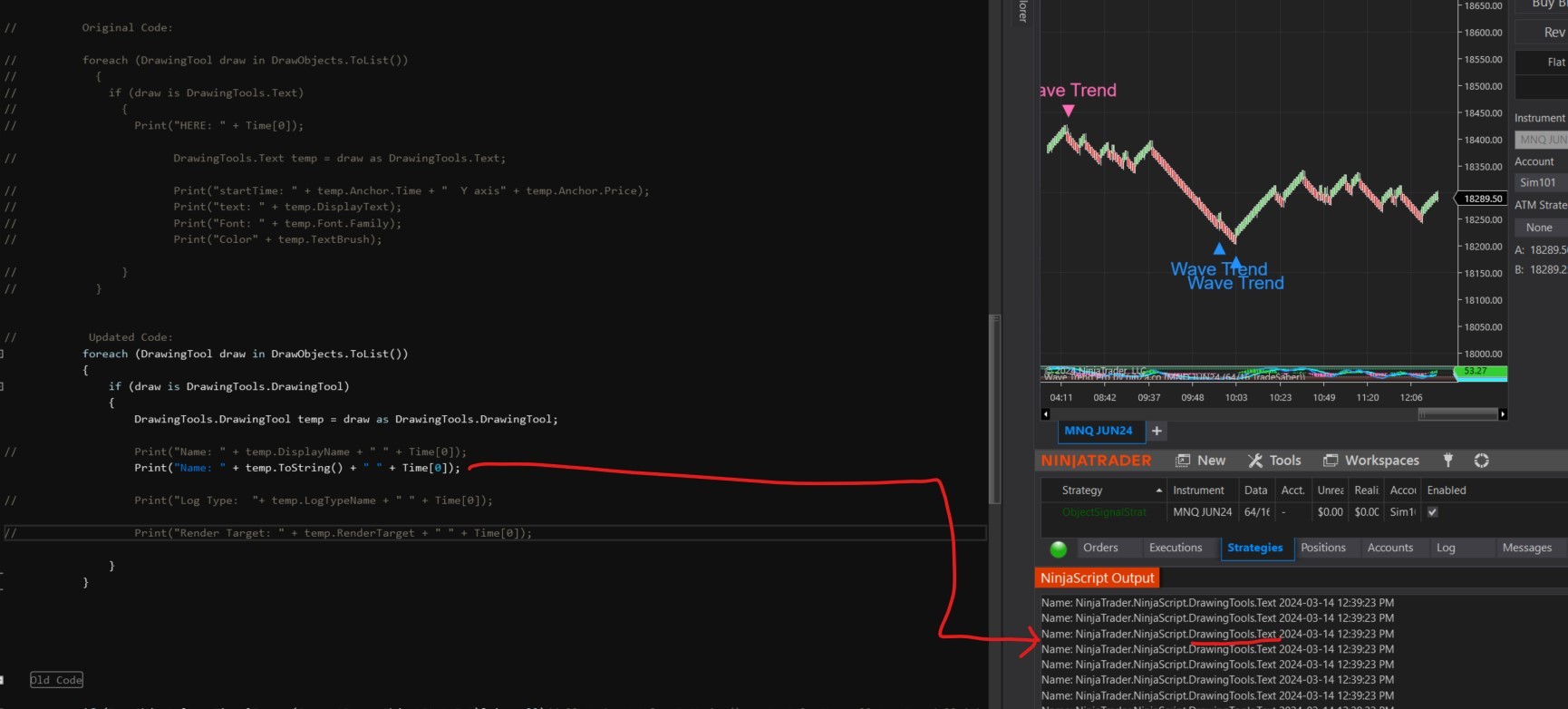Switch to the Orders tab

point(1100,548)
